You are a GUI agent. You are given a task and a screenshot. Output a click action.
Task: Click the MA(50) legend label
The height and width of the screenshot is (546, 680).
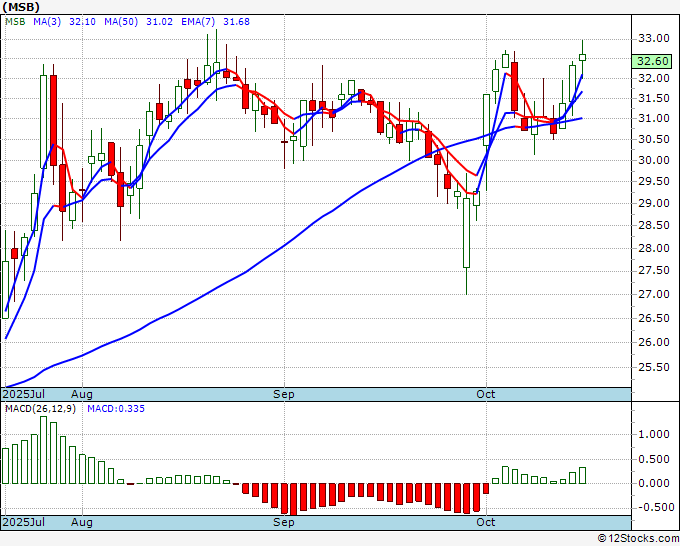click(x=121, y=21)
